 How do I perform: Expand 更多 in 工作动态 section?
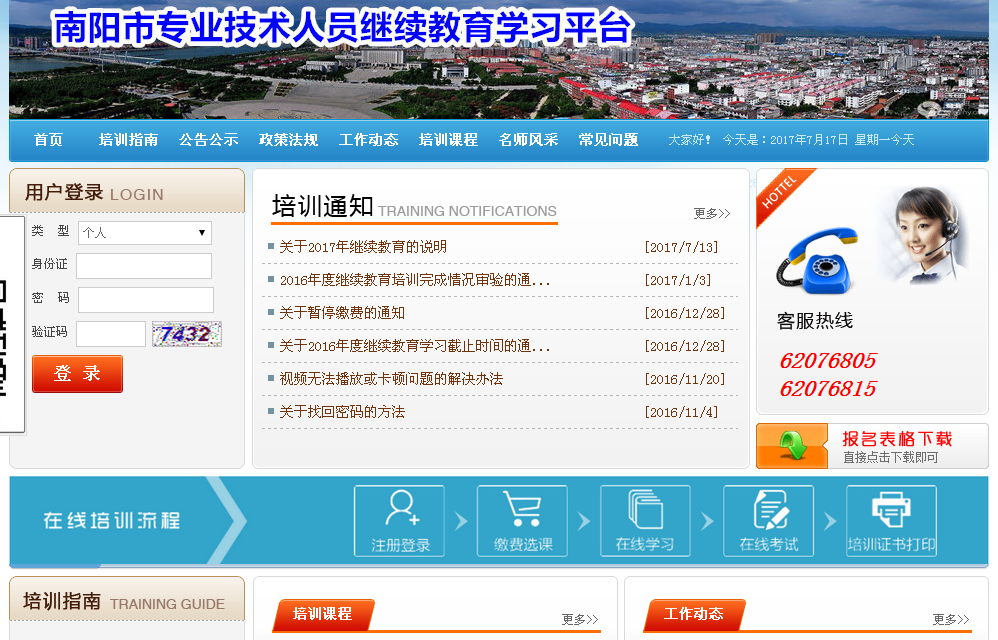point(951,619)
